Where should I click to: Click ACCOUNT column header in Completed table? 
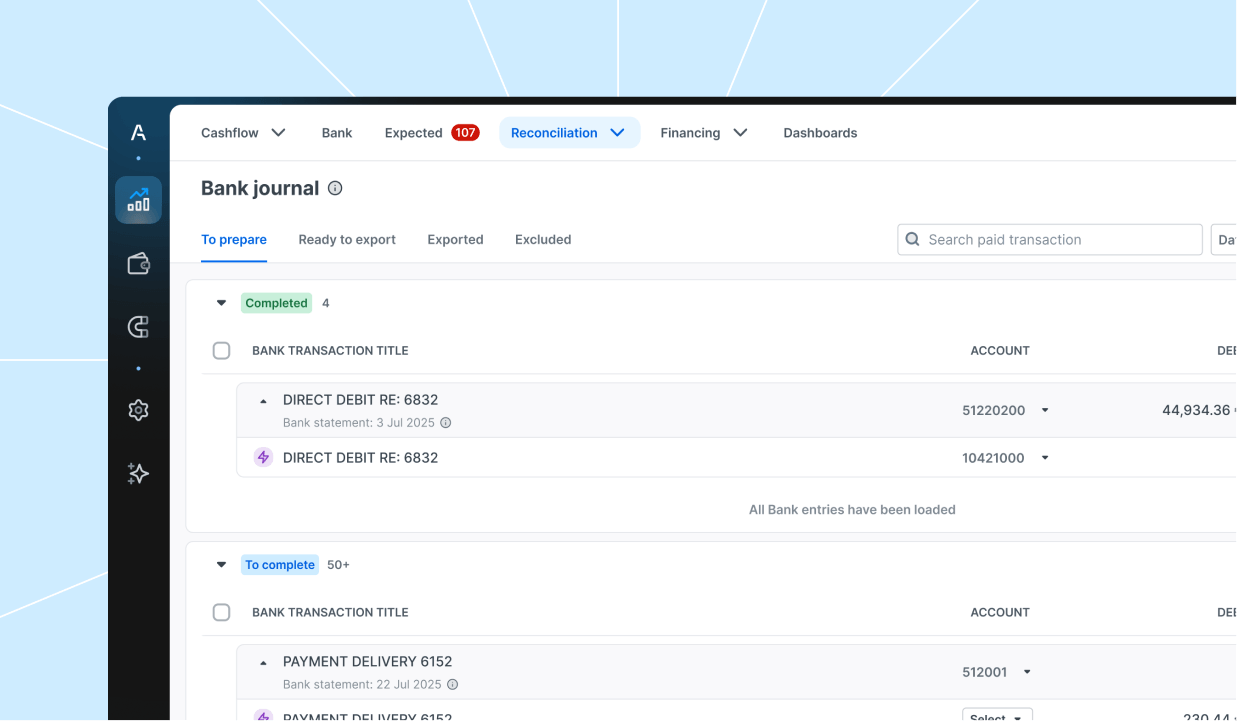coord(1000,351)
